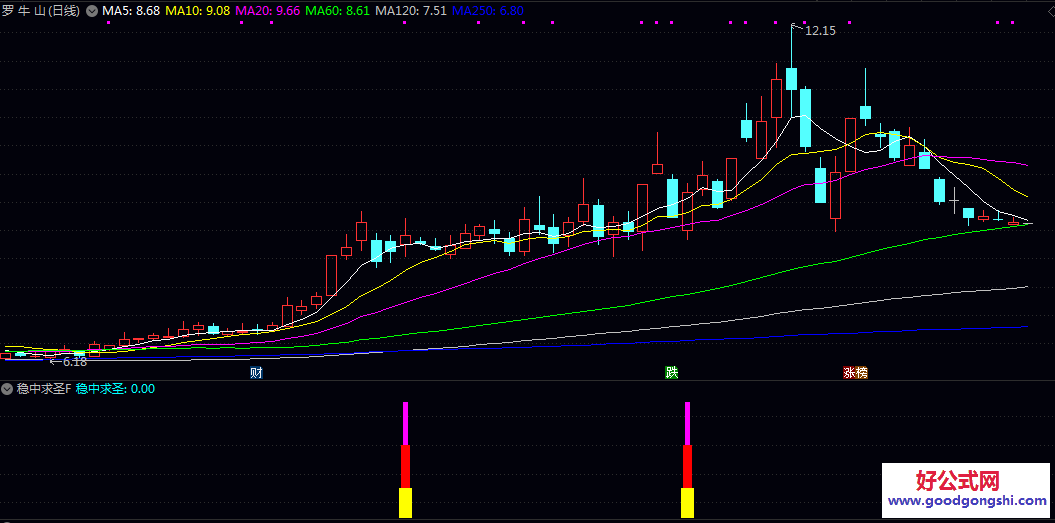
Task: Expand the 稳中求圣F indicator panel dropdown
Action: [x=8, y=389]
